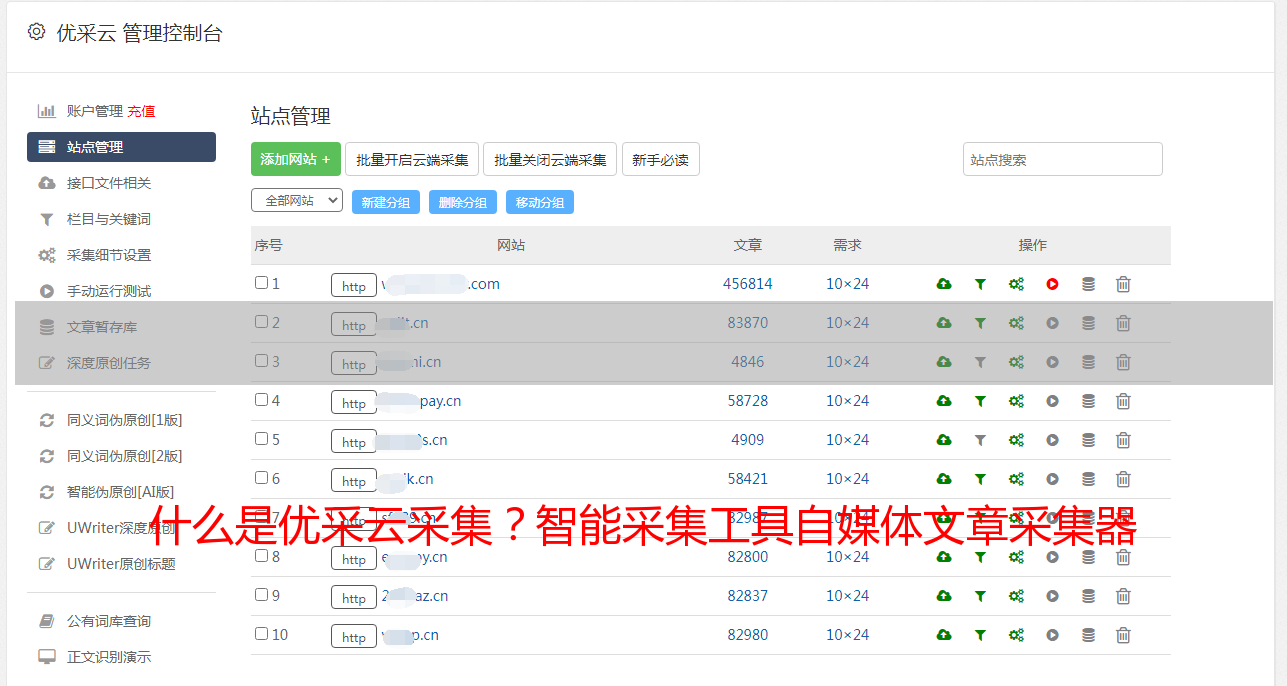Click gears icon in row 5

(1016, 440)
